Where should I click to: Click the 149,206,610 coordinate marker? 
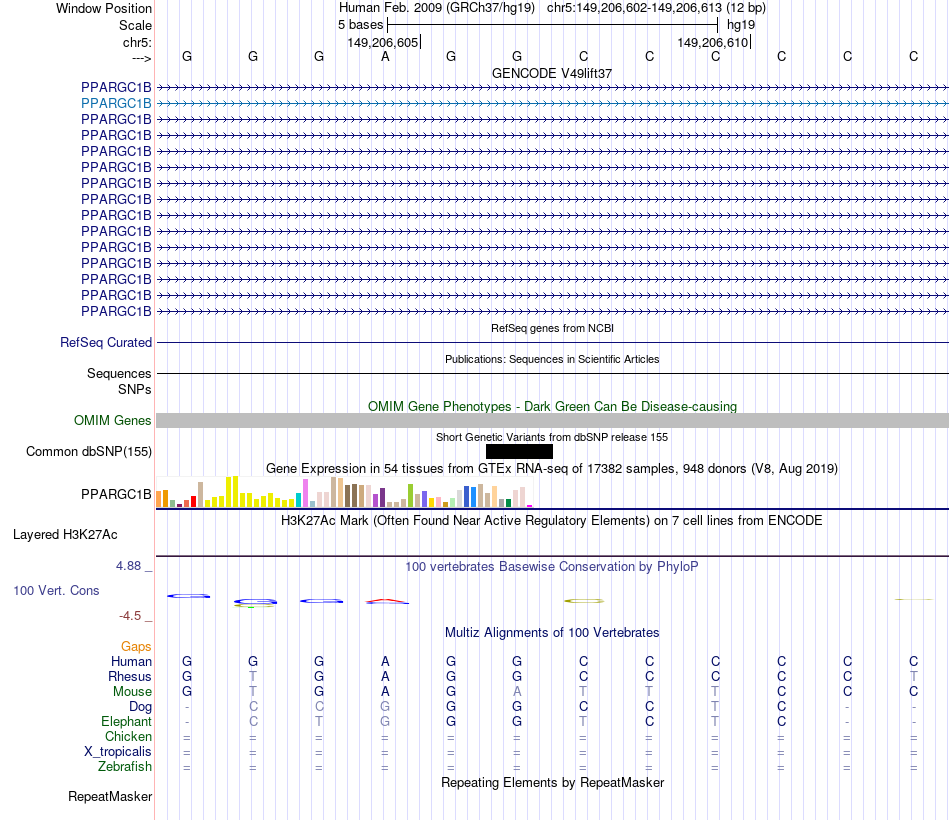(713, 42)
